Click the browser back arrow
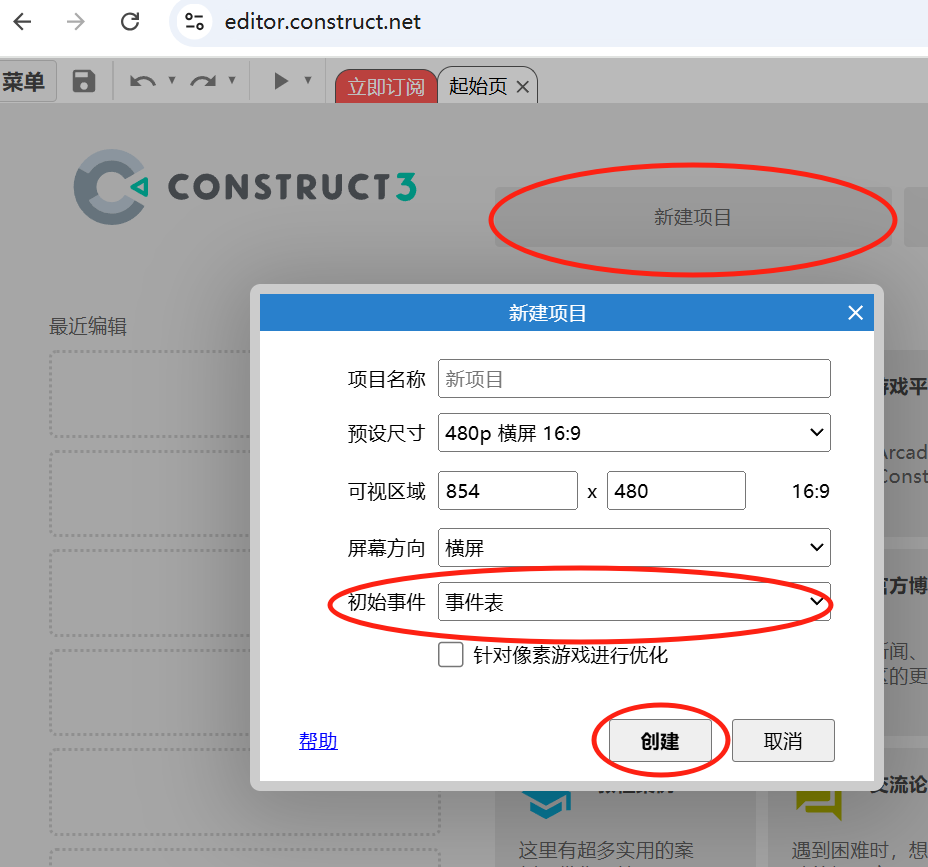The width and height of the screenshot is (928, 867). point(22,20)
